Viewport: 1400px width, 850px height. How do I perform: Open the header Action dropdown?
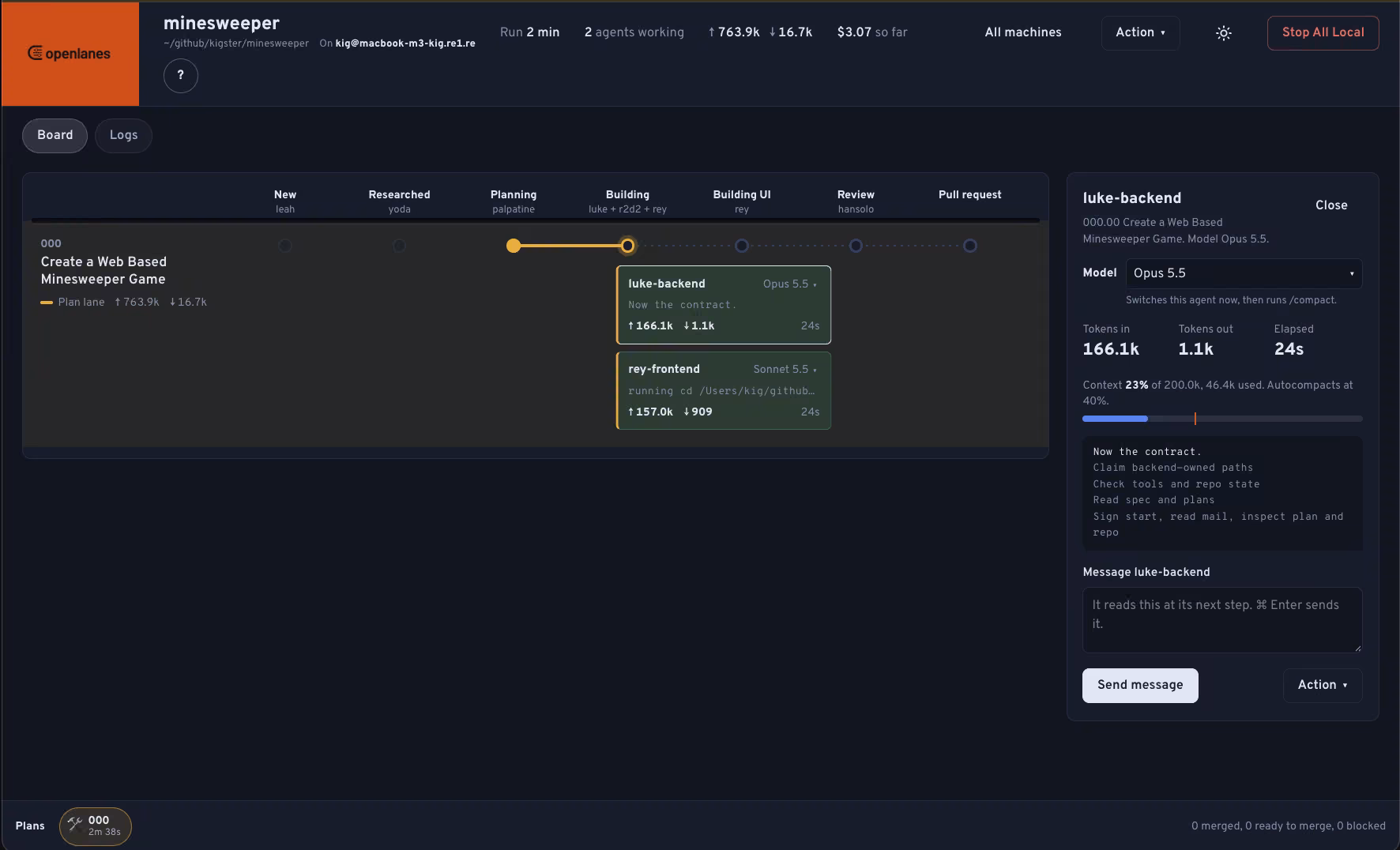point(1140,33)
